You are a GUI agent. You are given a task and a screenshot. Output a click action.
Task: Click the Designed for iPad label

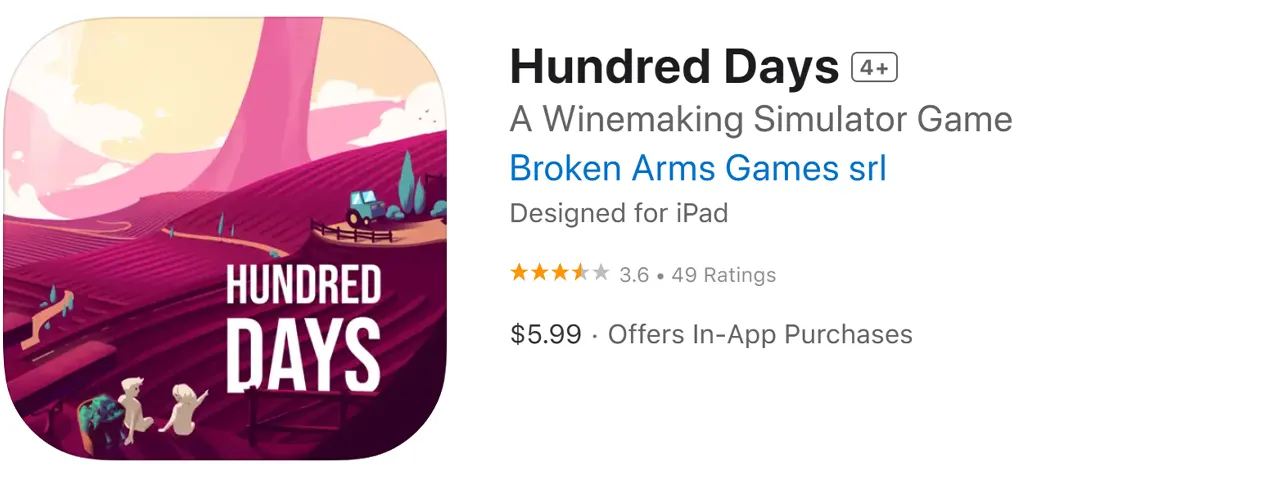click(619, 214)
